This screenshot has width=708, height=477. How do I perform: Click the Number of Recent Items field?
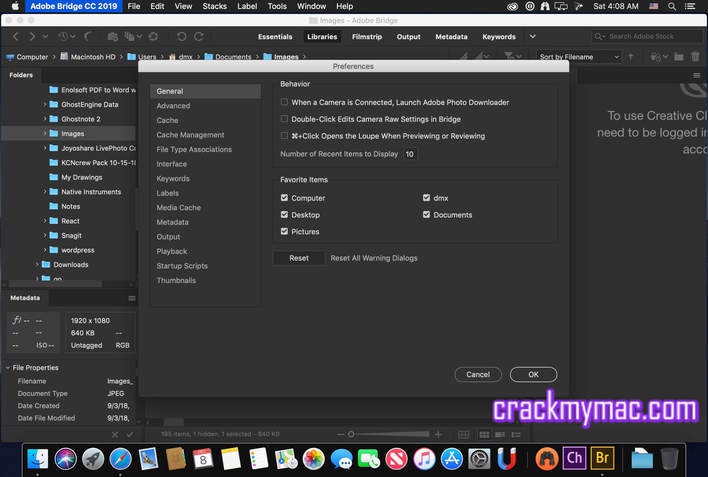click(410, 154)
